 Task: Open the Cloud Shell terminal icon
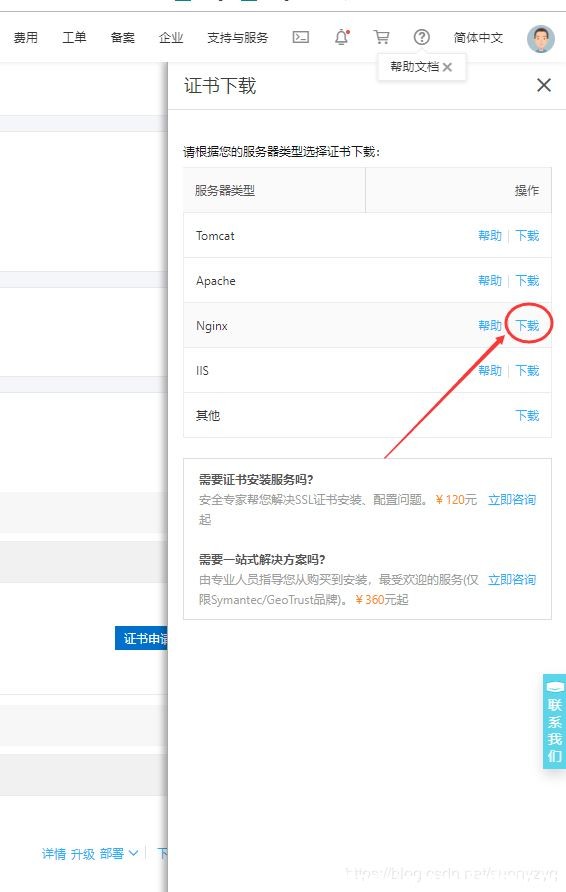pyautogui.click(x=300, y=38)
